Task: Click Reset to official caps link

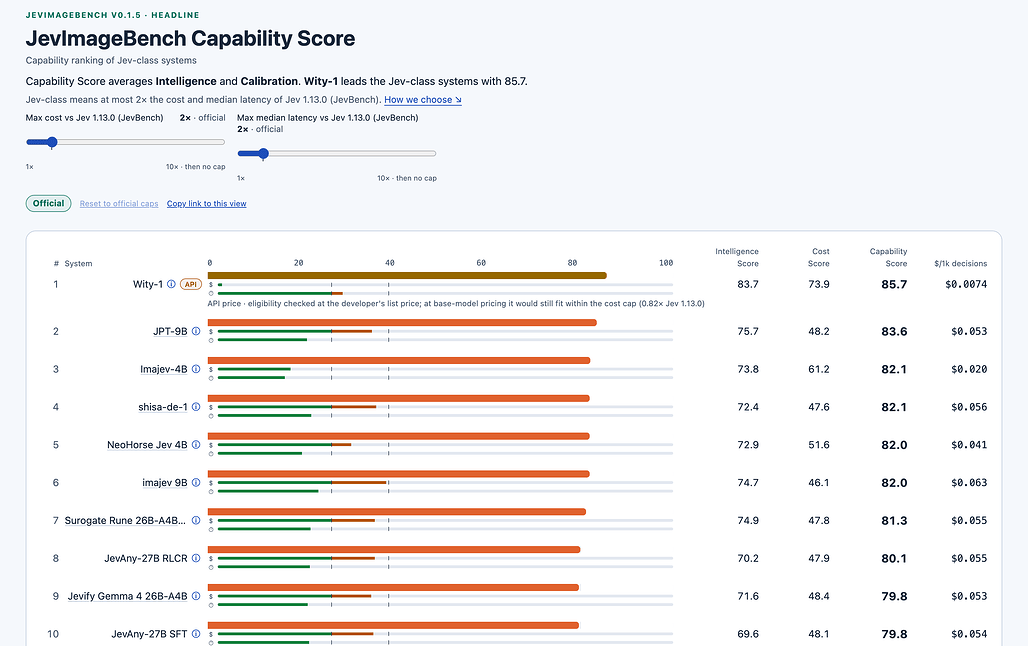Action: pos(119,204)
